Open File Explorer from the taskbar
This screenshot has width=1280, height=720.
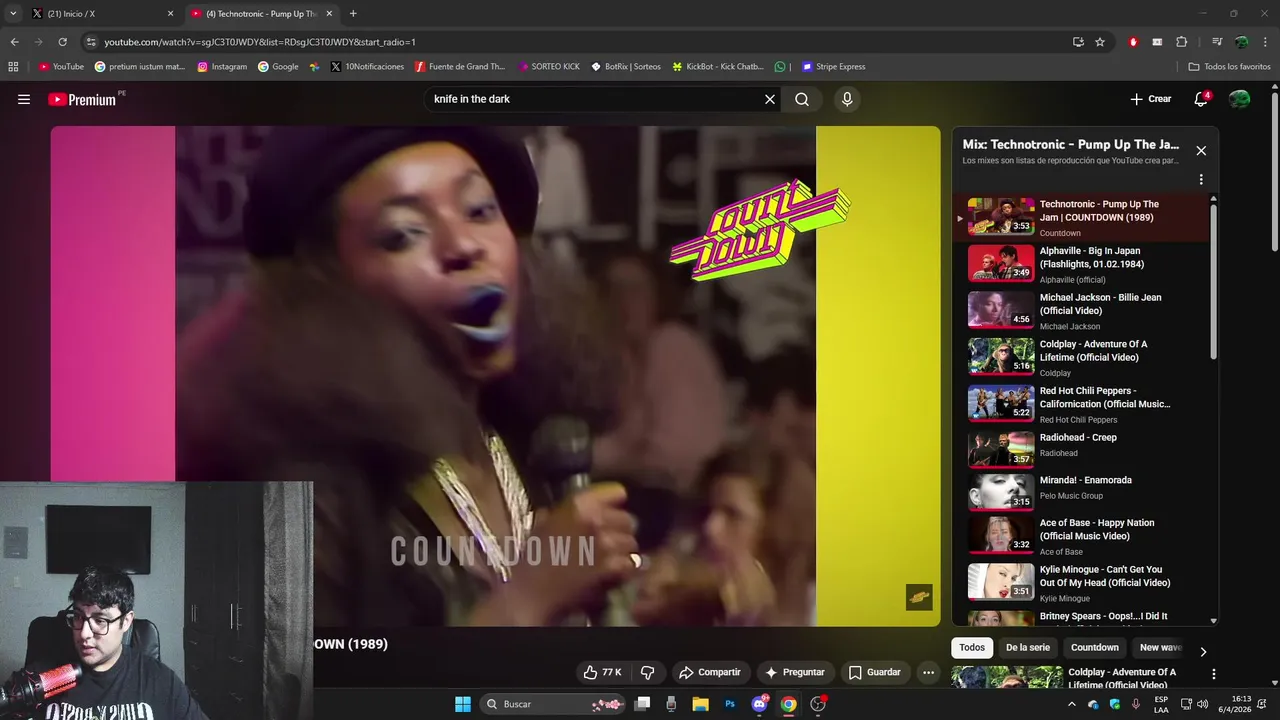[x=700, y=704]
